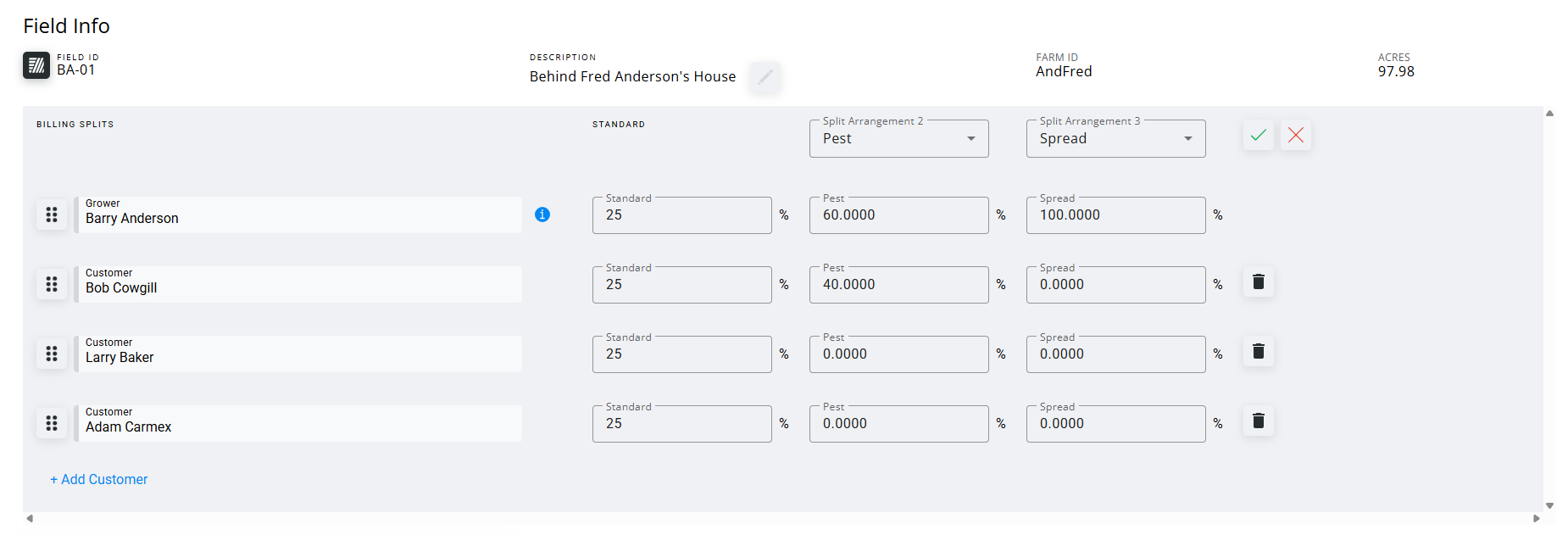Viewport: 1568px width, 535px height.
Task: Delete the Bob Cowgill customer row
Action: 1258,281
